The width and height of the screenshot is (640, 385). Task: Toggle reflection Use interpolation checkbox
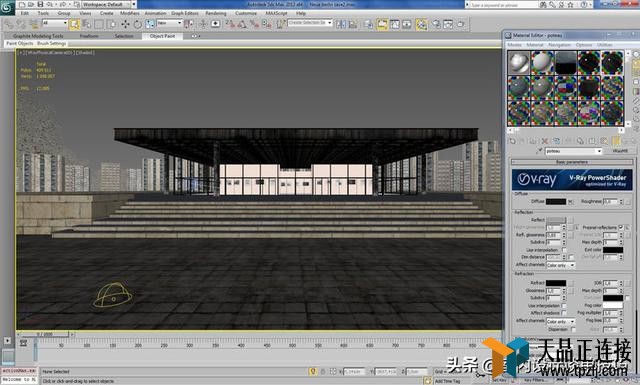tap(564, 250)
